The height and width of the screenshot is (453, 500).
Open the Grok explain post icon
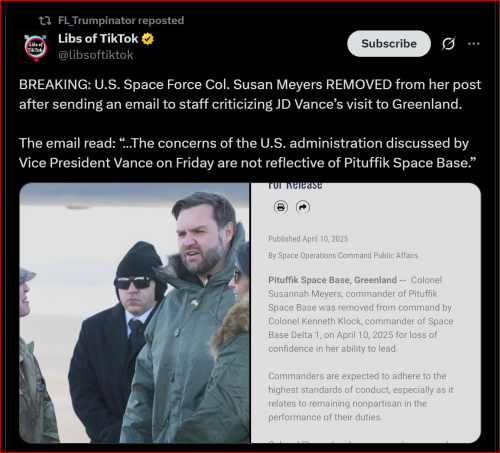tap(448, 44)
